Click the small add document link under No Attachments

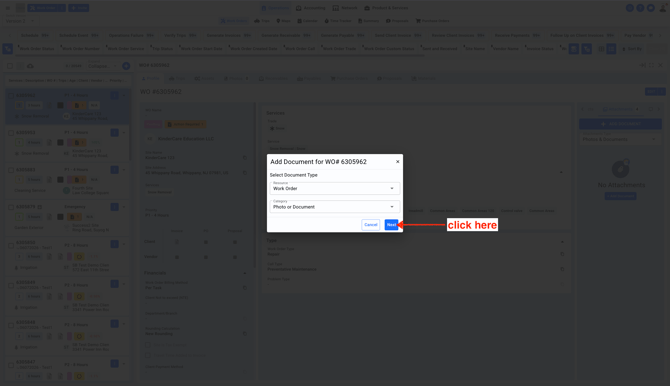[620, 196]
